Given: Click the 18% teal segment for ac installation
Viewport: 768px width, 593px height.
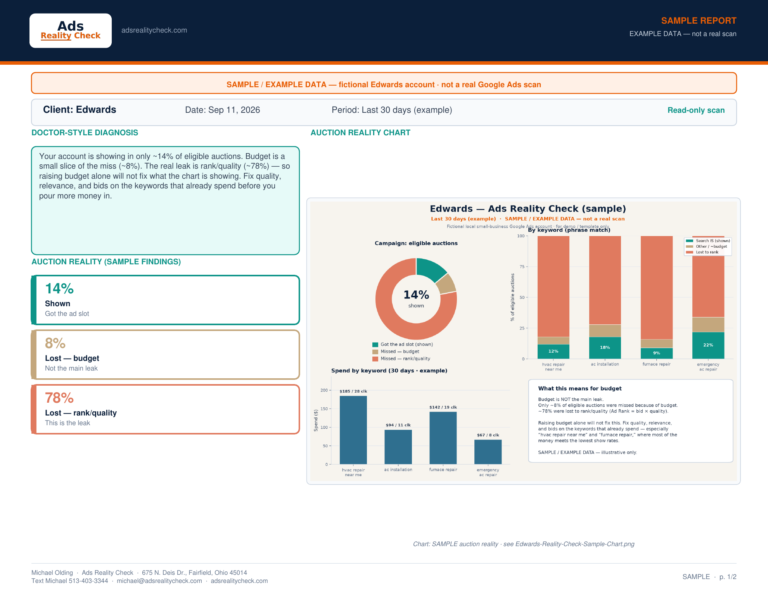Looking at the screenshot, I should coord(605,348).
